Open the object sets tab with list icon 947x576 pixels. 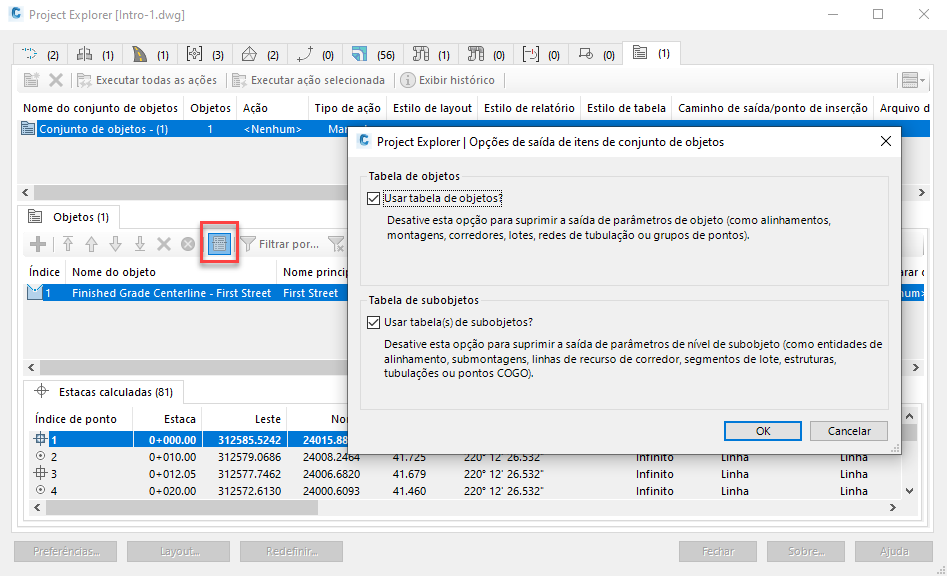point(652,53)
